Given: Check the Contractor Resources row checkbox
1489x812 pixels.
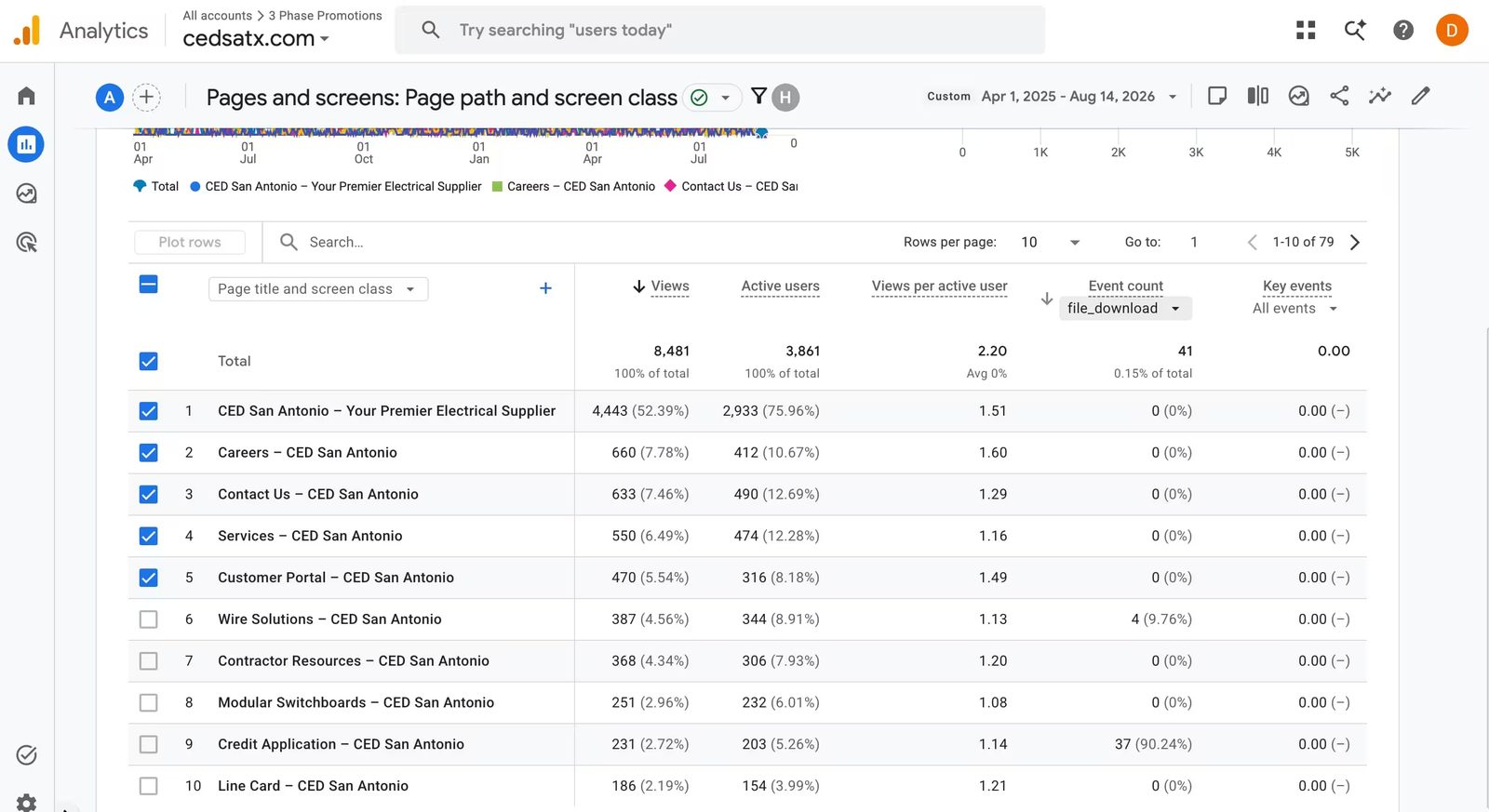Looking at the screenshot, I should (x=148, y=661).
